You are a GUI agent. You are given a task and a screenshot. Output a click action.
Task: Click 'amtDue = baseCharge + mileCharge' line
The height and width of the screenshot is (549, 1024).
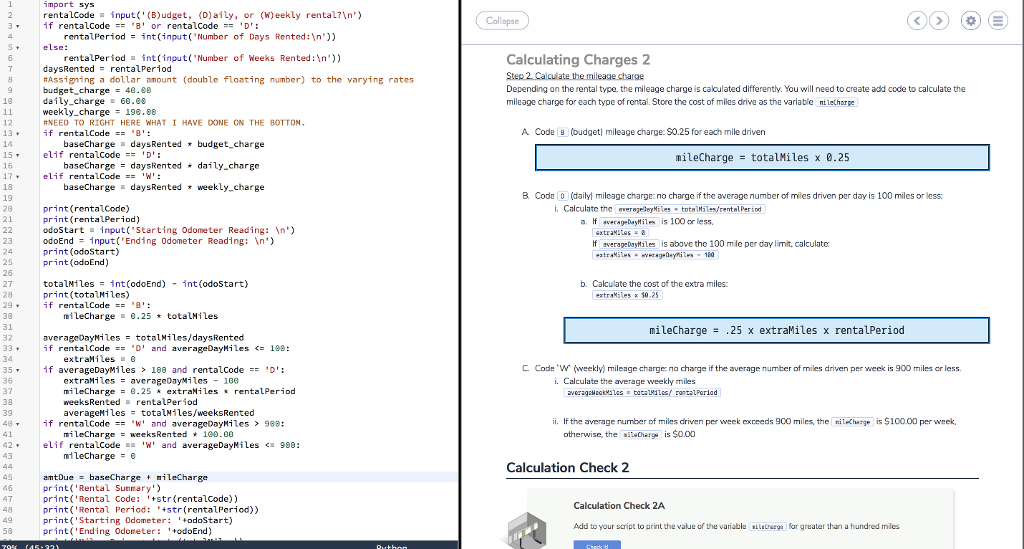click(125, 478)
